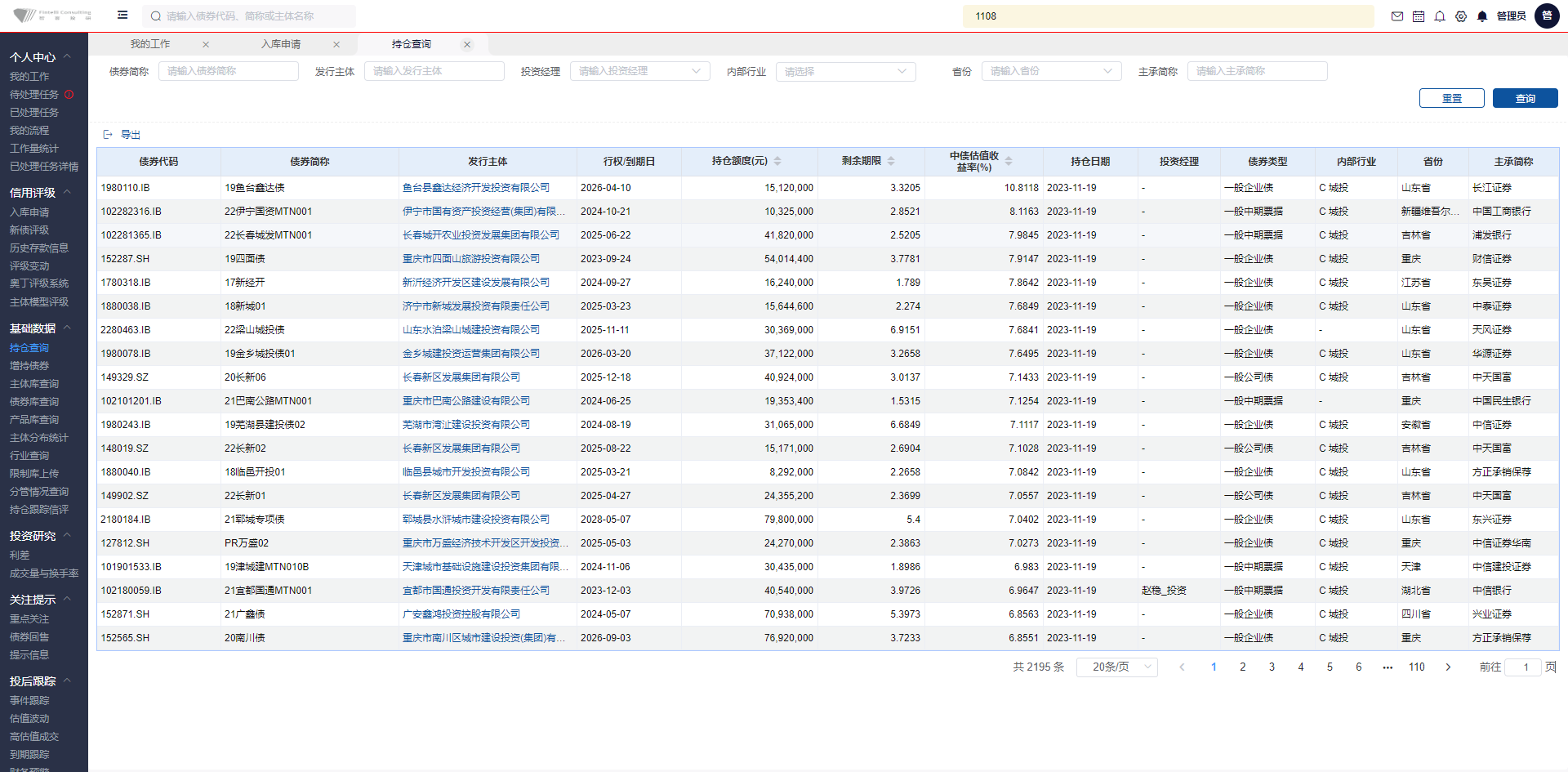The image size is (1568, 772).
Task: Open the round 管 user avatar
Action: click(1547, 16)
